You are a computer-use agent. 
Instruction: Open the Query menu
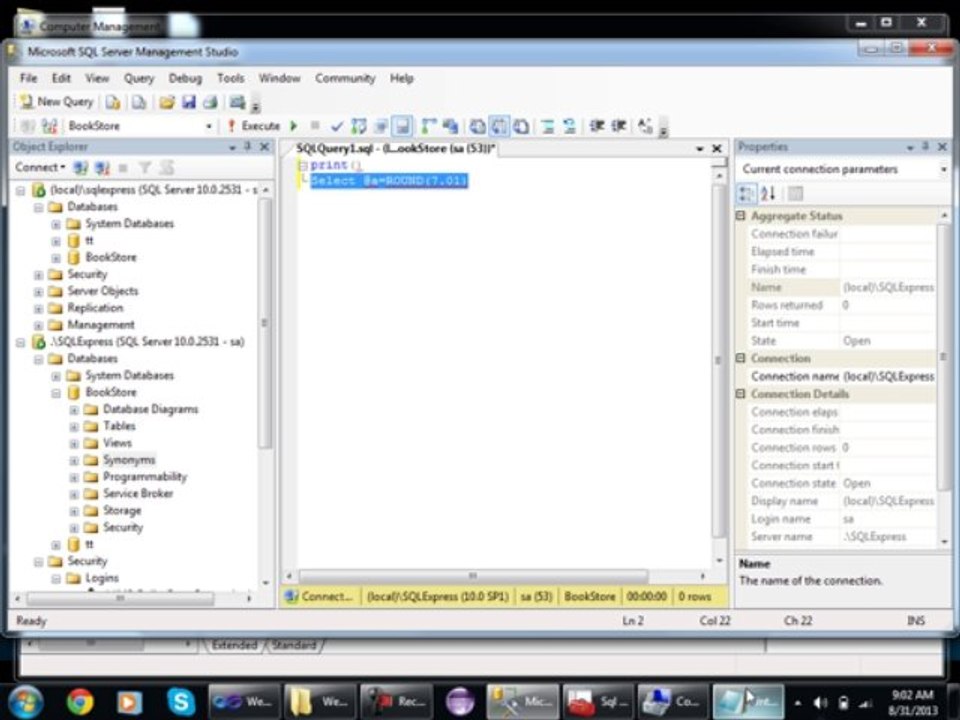[x=139, y=78]
